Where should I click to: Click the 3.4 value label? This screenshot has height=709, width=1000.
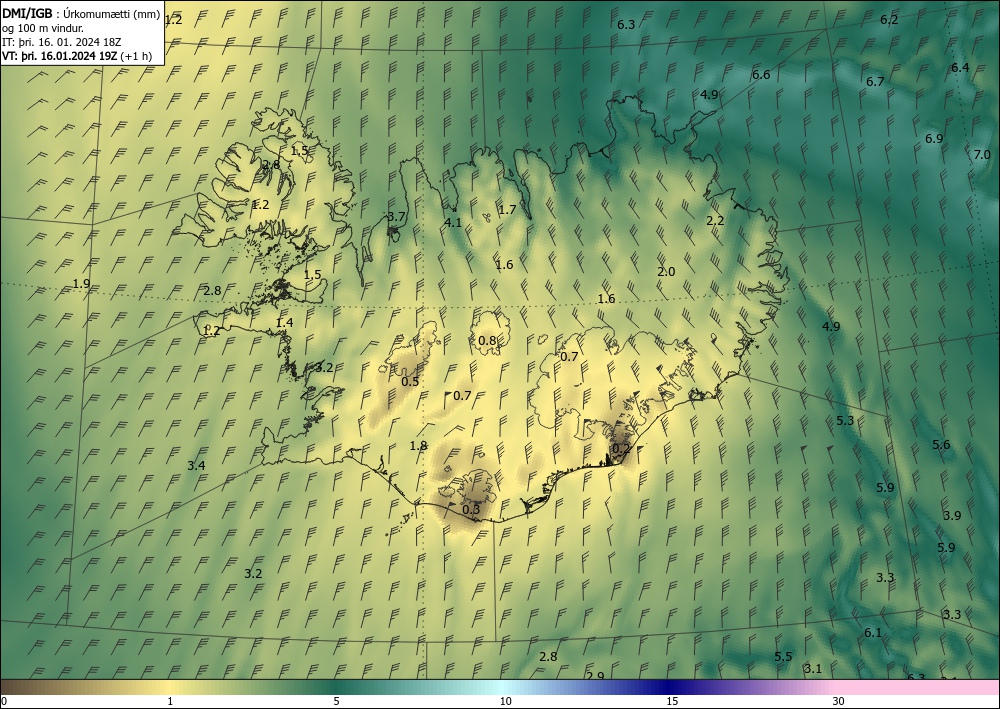tap(196, 465)
